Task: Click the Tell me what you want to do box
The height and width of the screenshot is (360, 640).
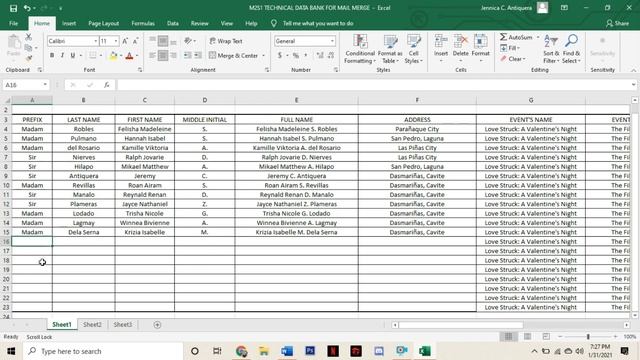Action: [318, 23]
